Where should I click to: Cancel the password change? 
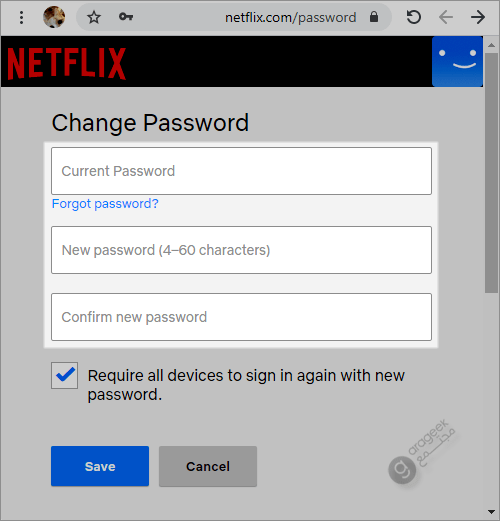point(208,466)
